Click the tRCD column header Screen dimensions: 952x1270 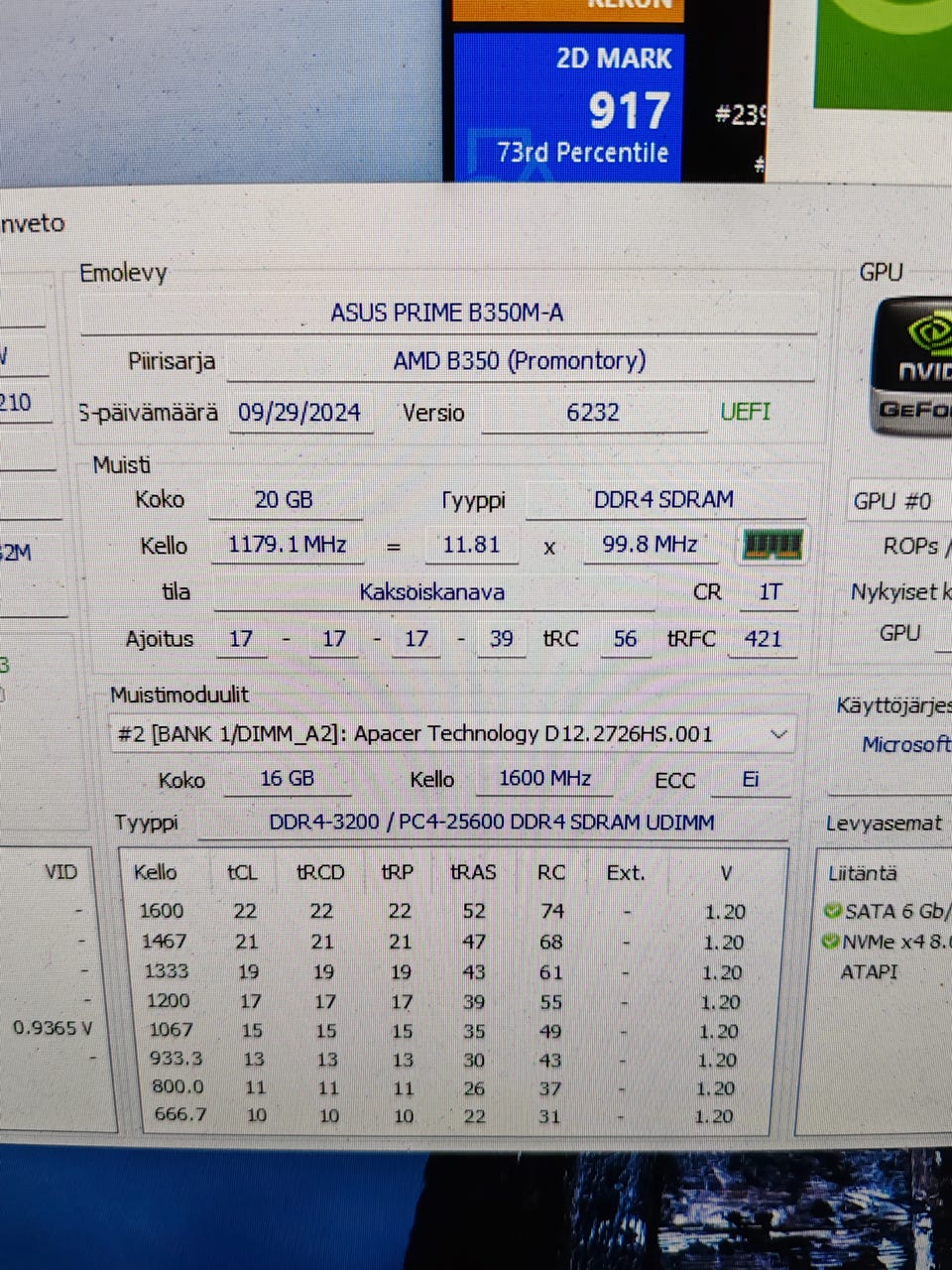pyautogui.click(x=320, y=872)
